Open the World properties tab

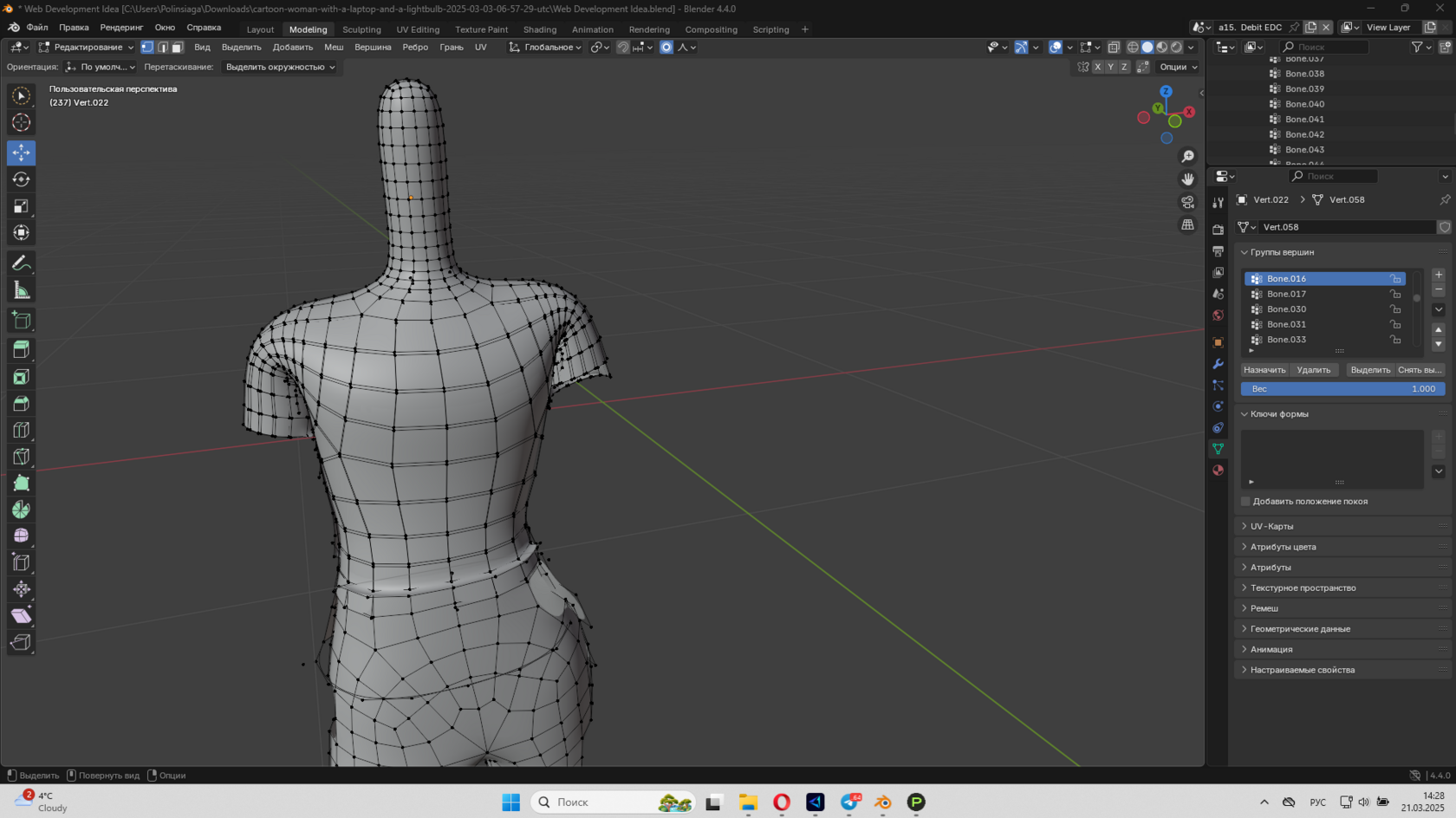(x=1218, y=315)
